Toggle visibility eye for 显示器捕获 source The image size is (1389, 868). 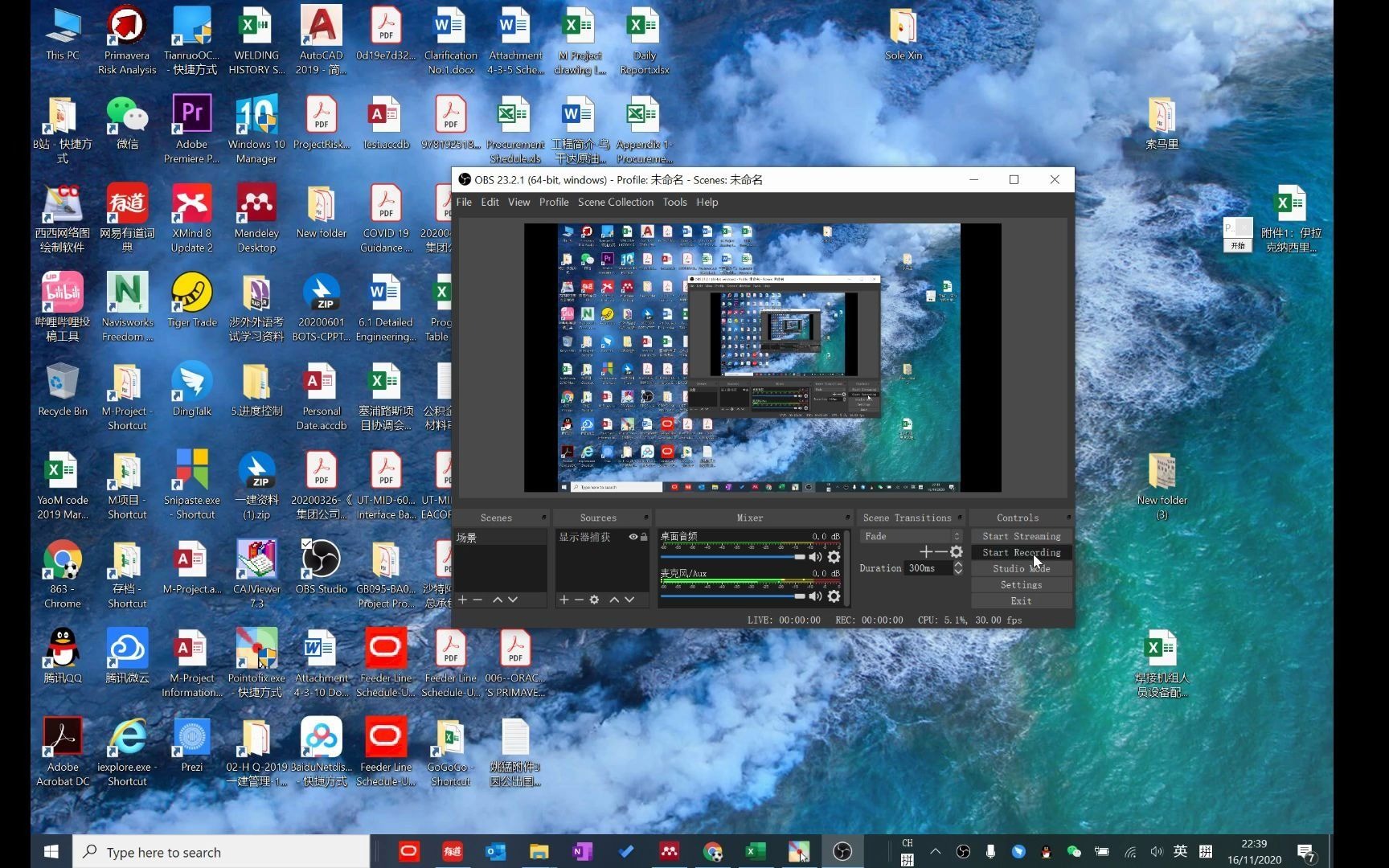pyautogui.click(x=633, y=537)
